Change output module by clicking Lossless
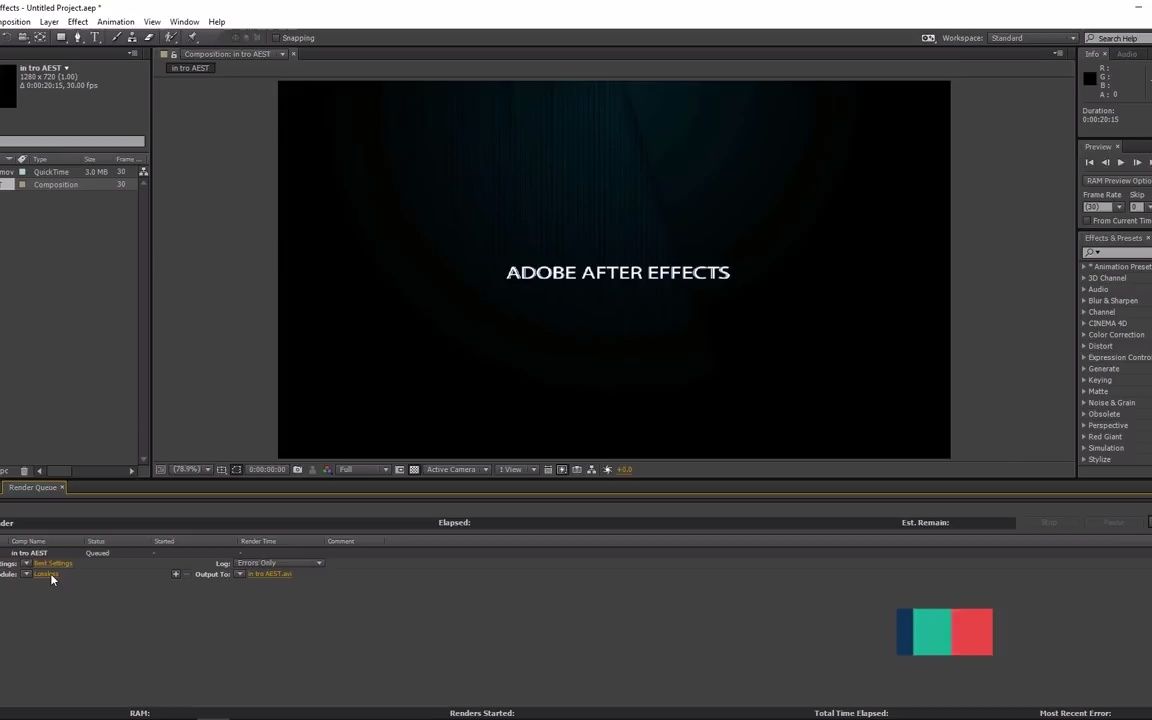1152x720 pixels. (x=46, y=574)
